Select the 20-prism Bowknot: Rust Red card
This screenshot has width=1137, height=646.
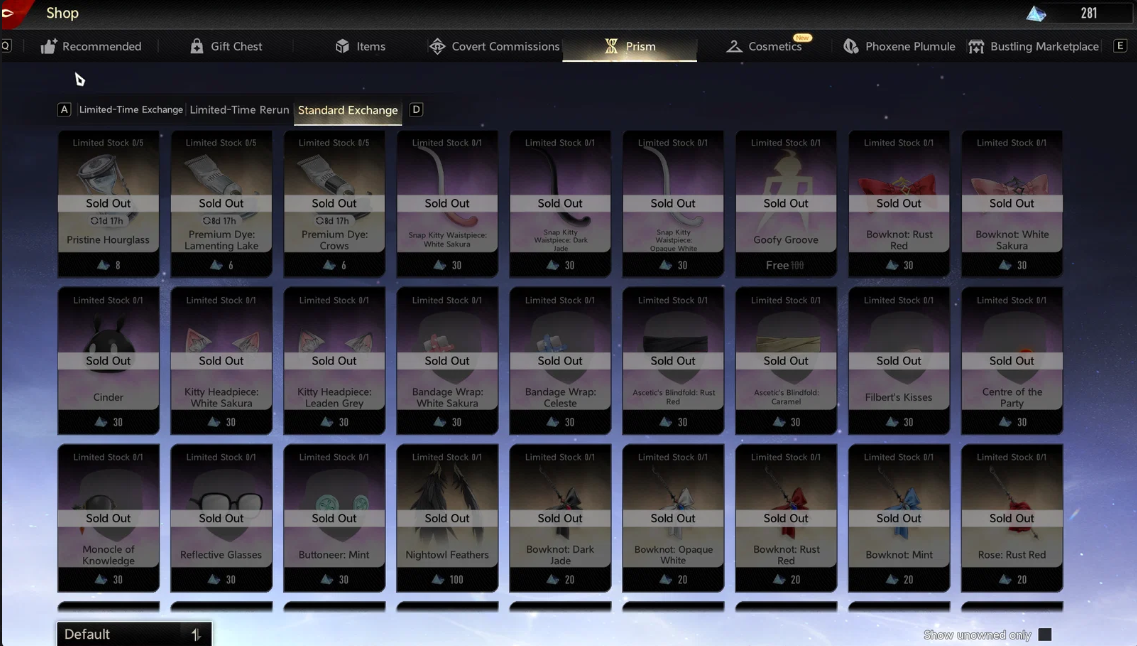tap(786, 518)
